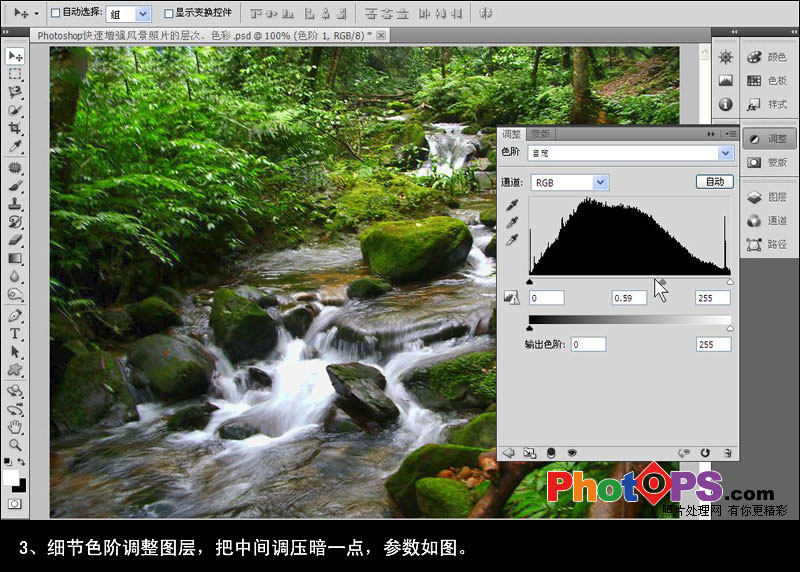Open the Navigator panel icon

pos(726,57)
